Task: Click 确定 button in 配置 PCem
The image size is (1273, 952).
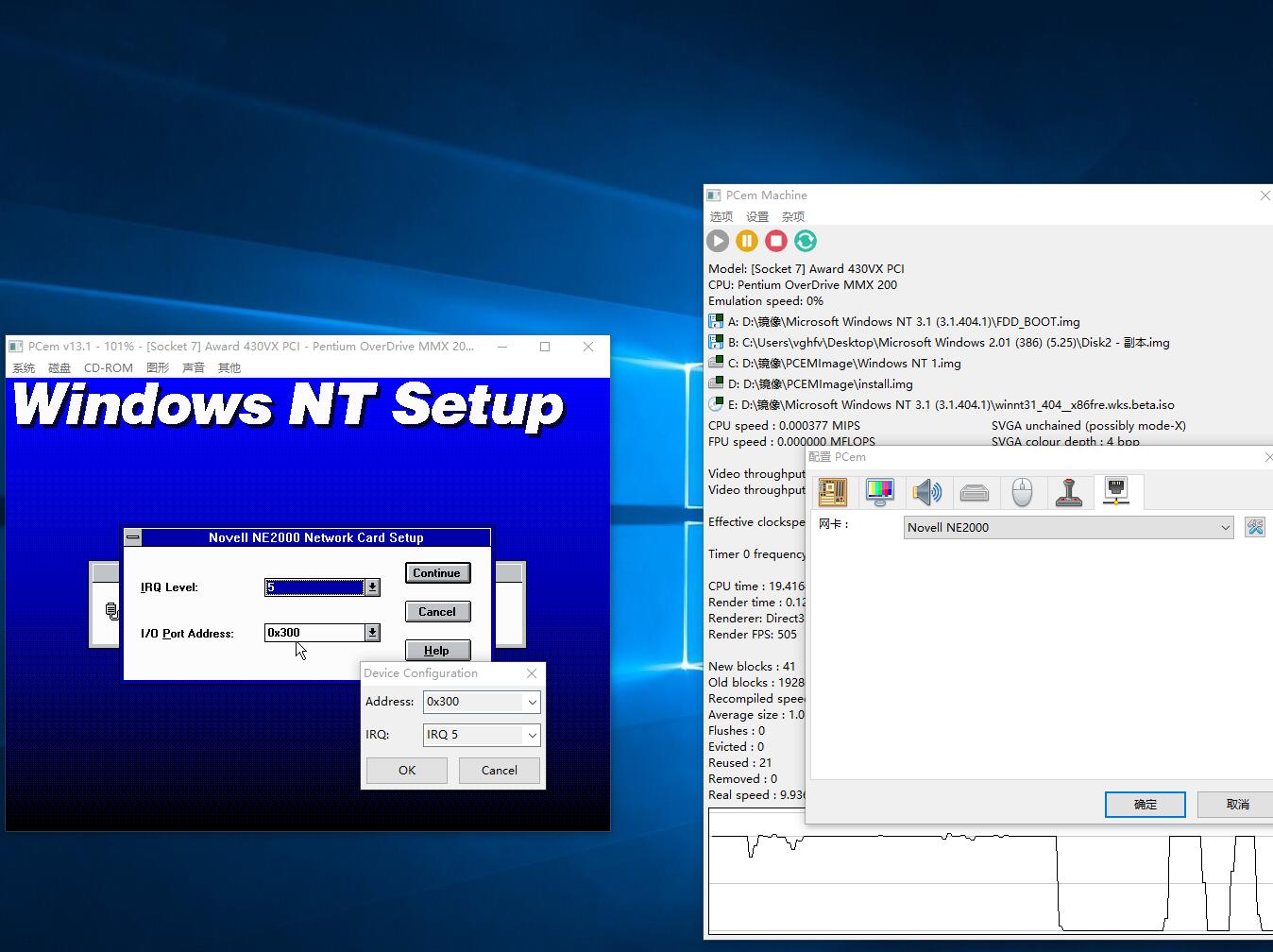Action: pyautogui.click(x=1145, y=805)
